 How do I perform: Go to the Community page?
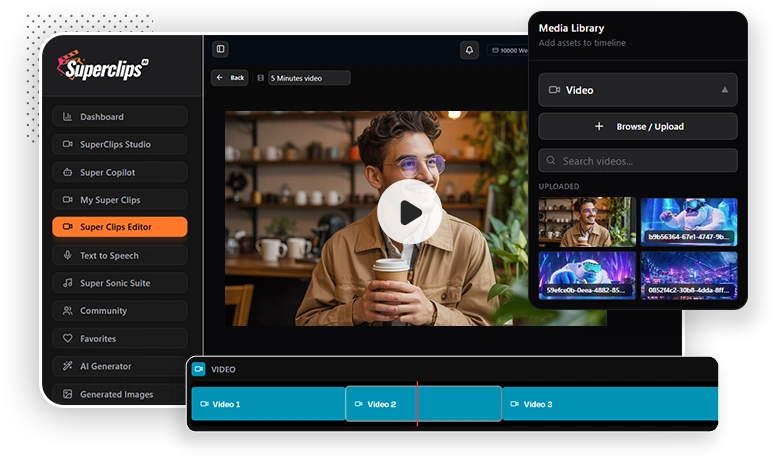(120, 311)
